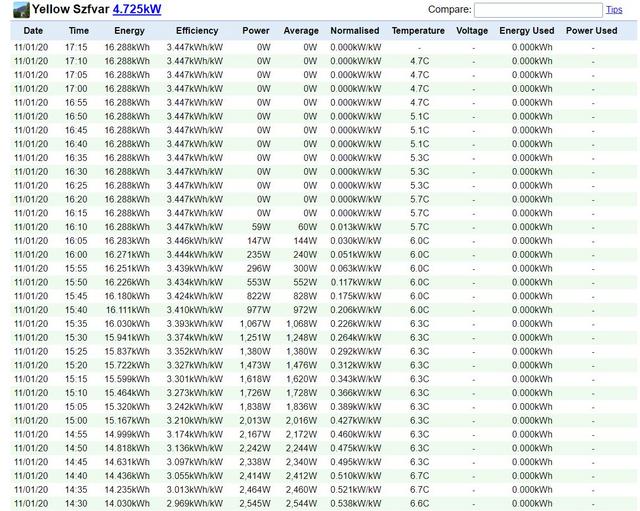
Task: Select normalised value 0.117kW/kW
Action: point(356,282)
